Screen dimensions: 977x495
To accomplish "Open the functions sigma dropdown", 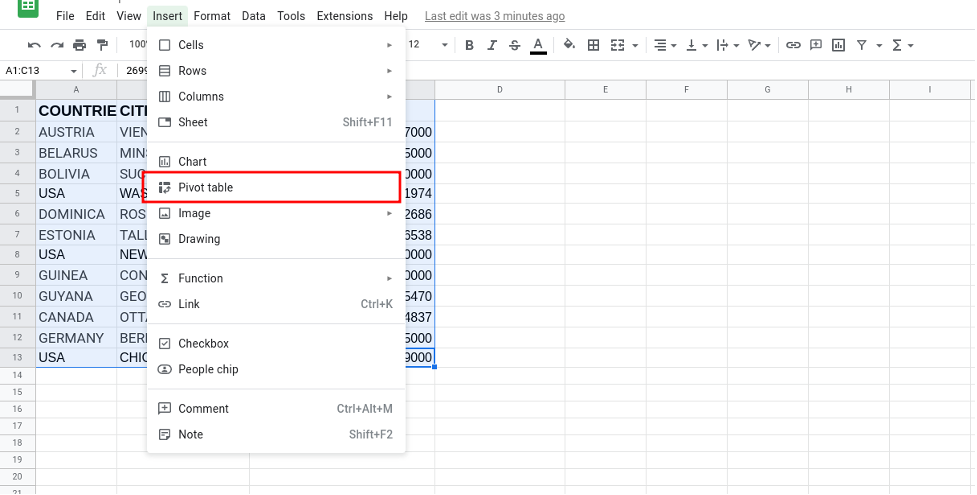I will point(902,45).
